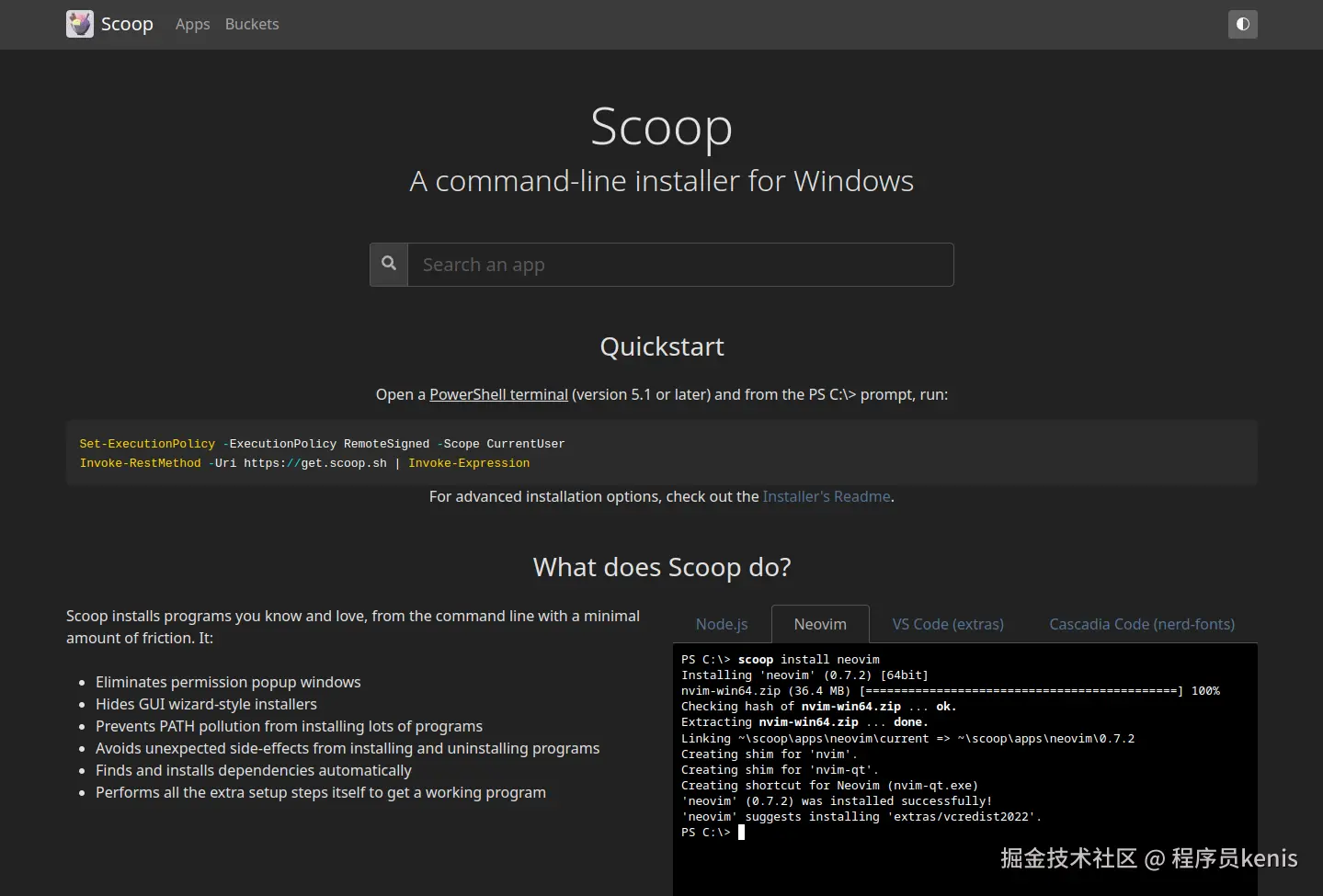This screenshot has width=1323, height=896.
Task: Open the Installer's Readme link
Action: click(x=827, y=496)
